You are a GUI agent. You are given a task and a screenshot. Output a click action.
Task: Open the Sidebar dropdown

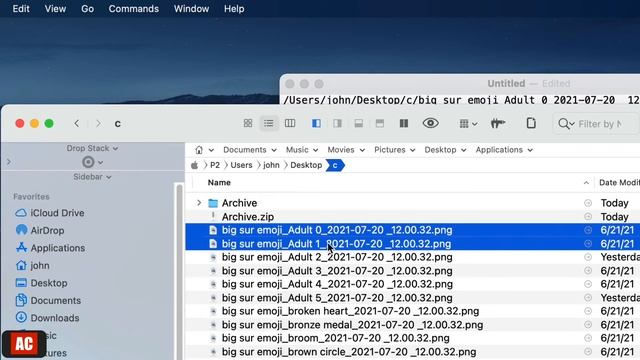[x=92, y=177]
